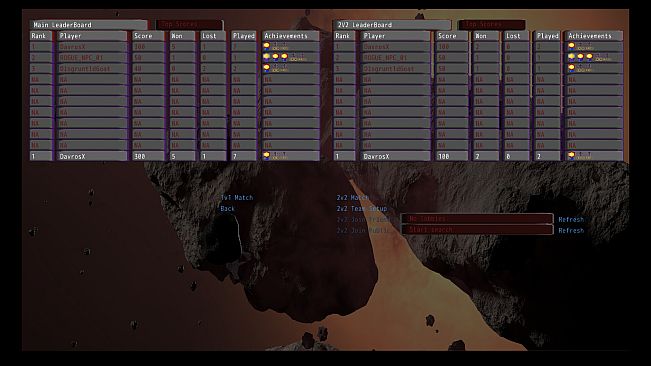Go Back from the leaderboard menu

227,208
